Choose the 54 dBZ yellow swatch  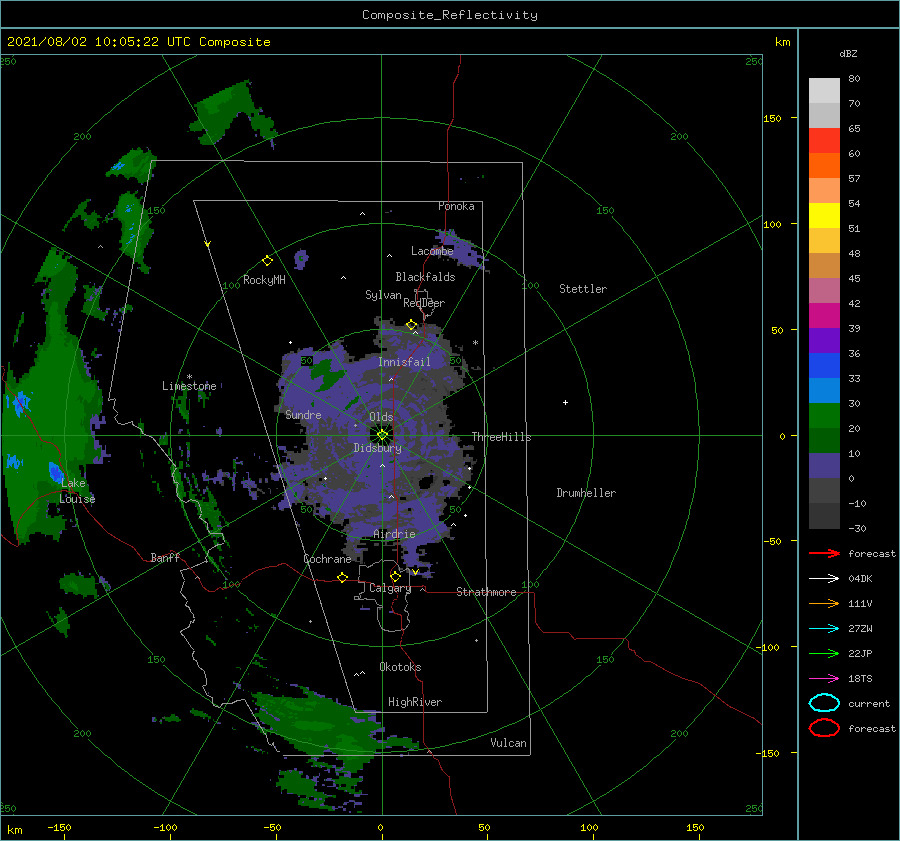pos(824,215)
